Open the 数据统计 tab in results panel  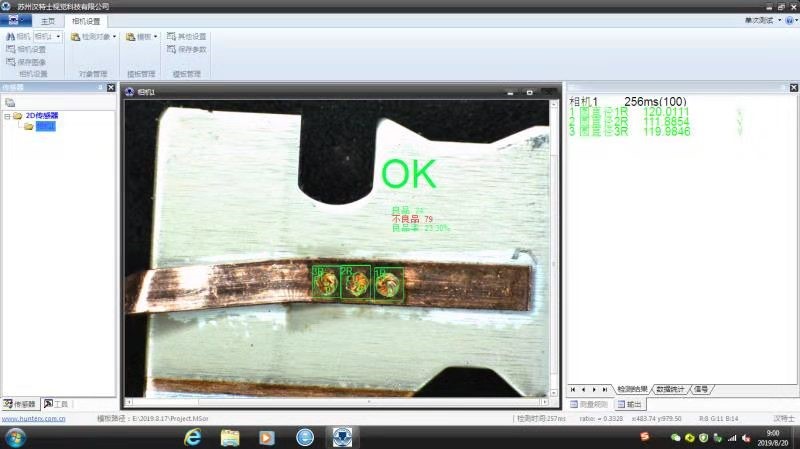674,389
